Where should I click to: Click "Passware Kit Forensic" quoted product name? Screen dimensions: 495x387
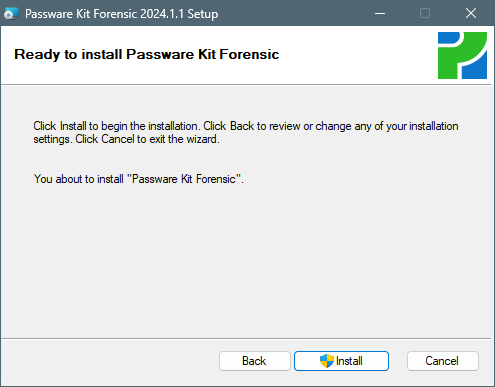pyautogui.click(x=184, y=179)
